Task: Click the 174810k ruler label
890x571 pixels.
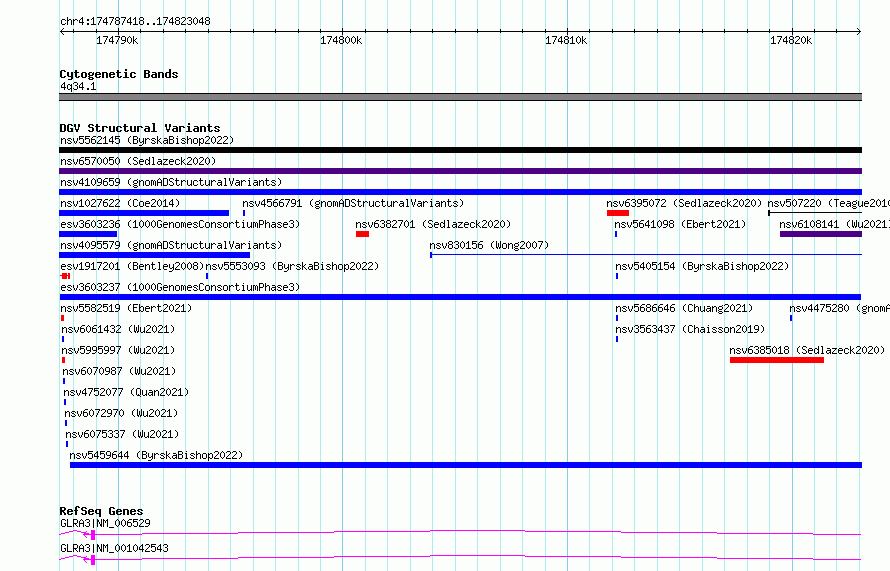Action: 566,40
